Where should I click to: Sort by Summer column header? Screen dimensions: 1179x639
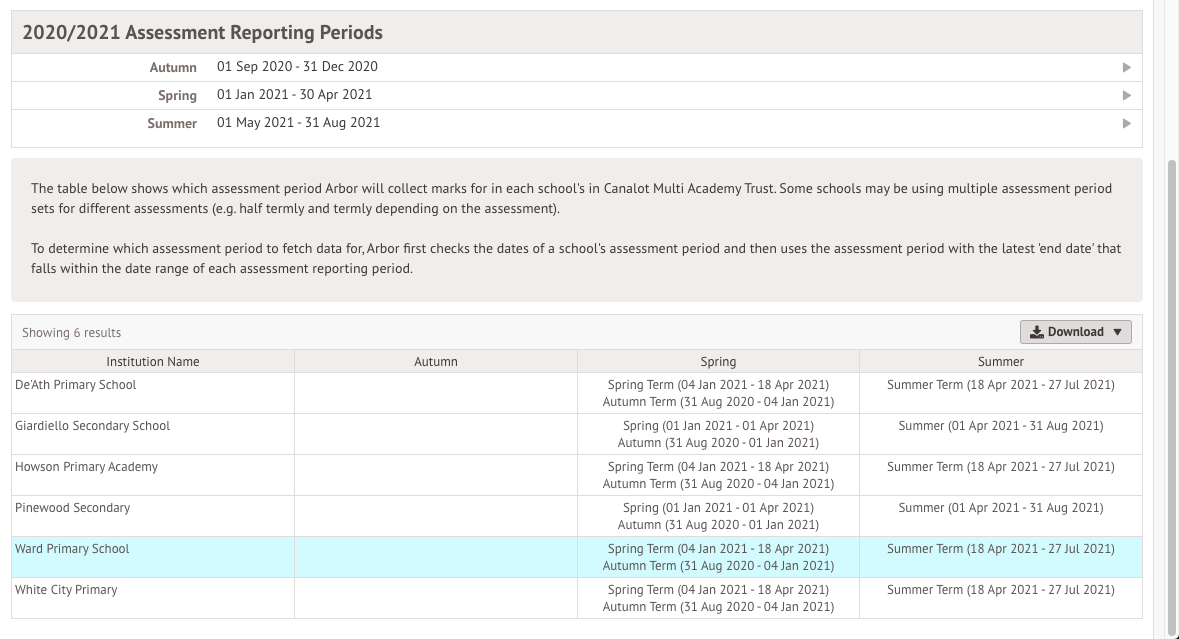[1001, 362]
